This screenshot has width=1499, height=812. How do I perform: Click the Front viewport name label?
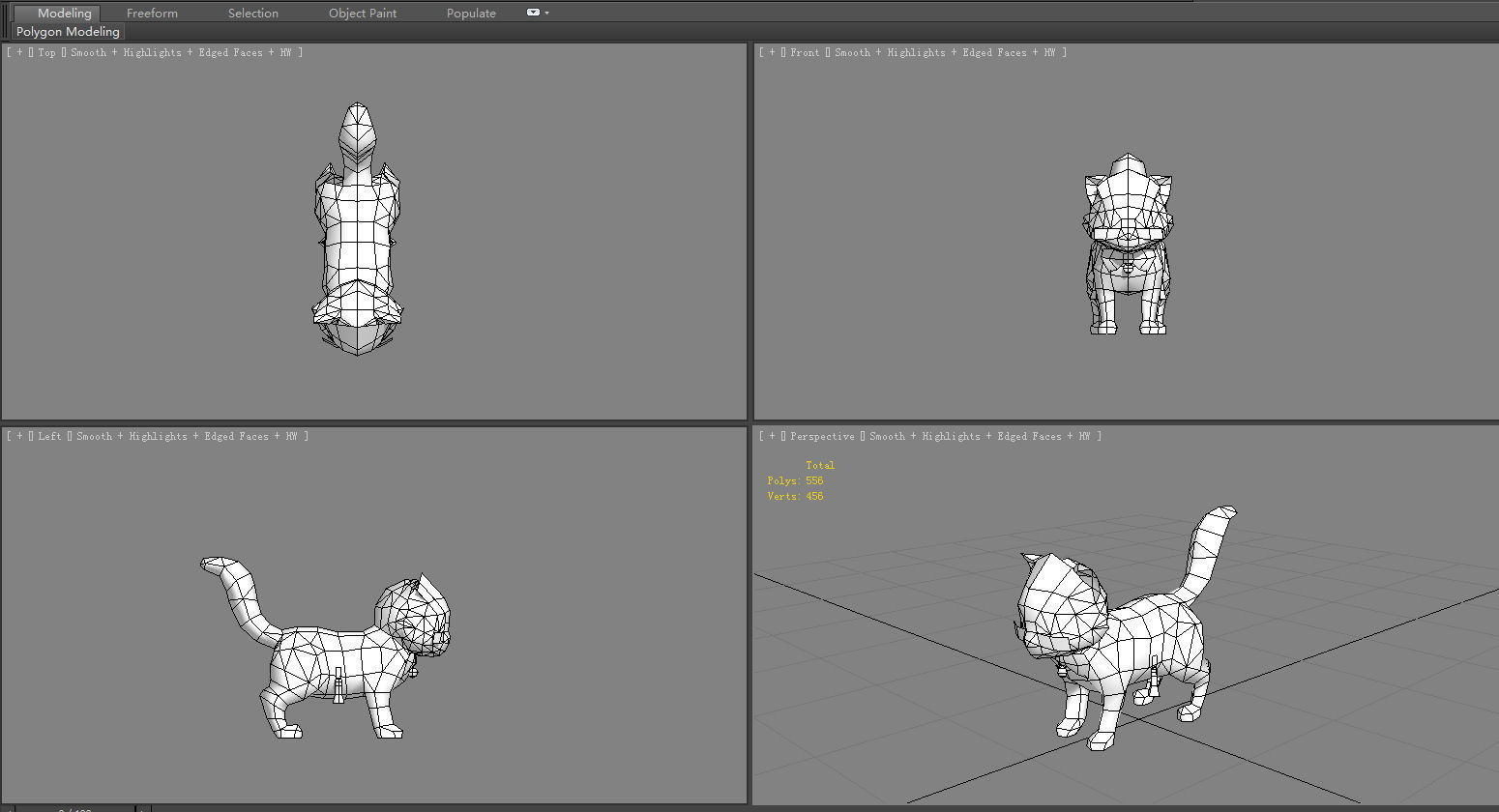coord(805,52)
